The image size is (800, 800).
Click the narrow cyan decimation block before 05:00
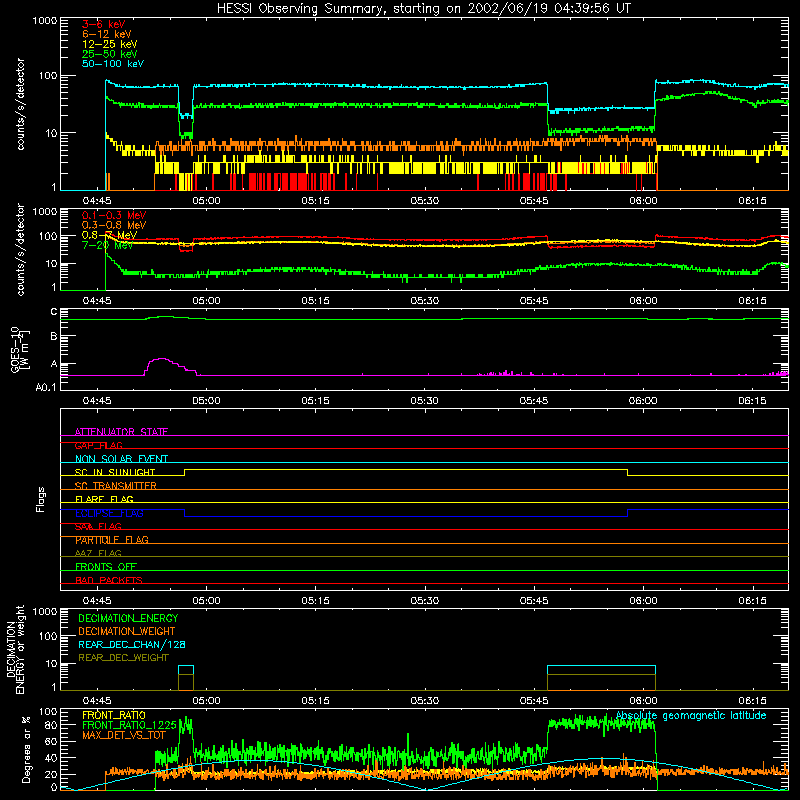(x=186, y=678)
